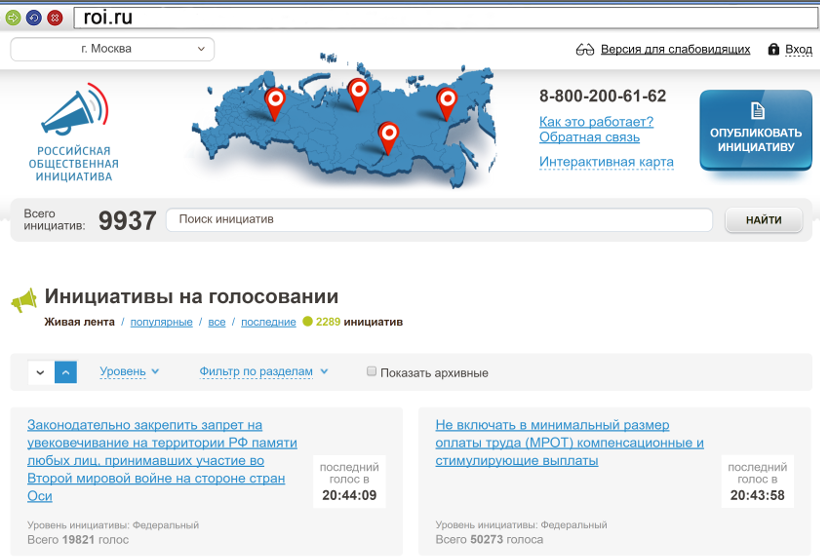Click the down-arrow sort button
820x560 pixels.
click(x=40, y=372)
